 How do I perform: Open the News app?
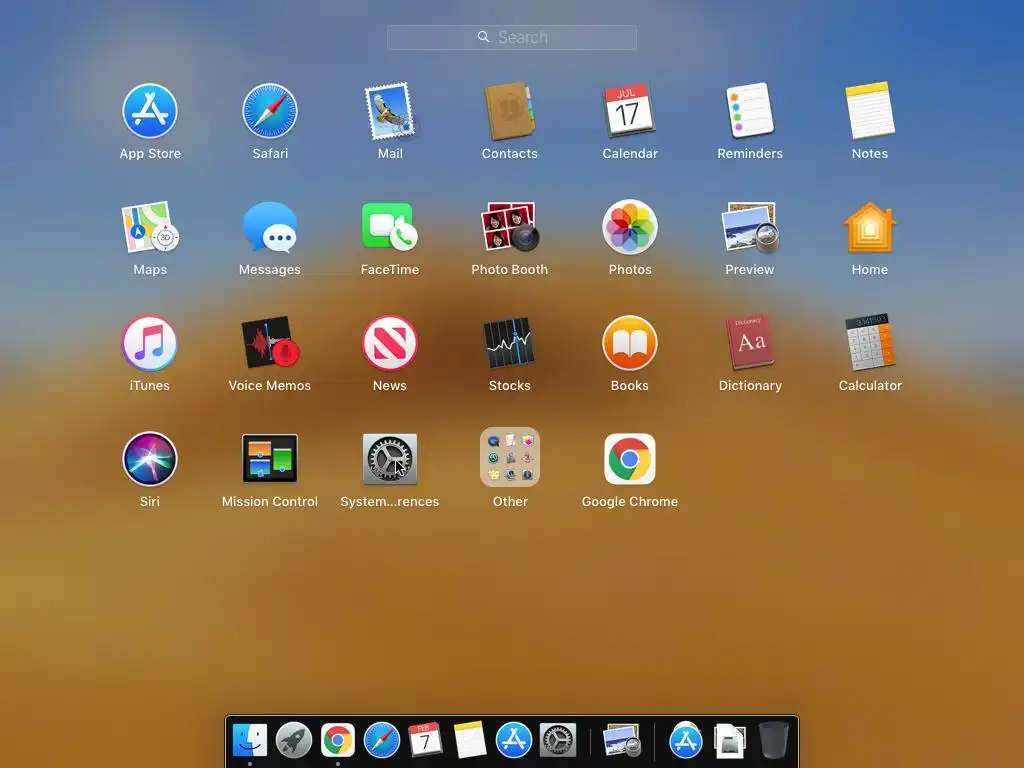[x=390, y=343]
